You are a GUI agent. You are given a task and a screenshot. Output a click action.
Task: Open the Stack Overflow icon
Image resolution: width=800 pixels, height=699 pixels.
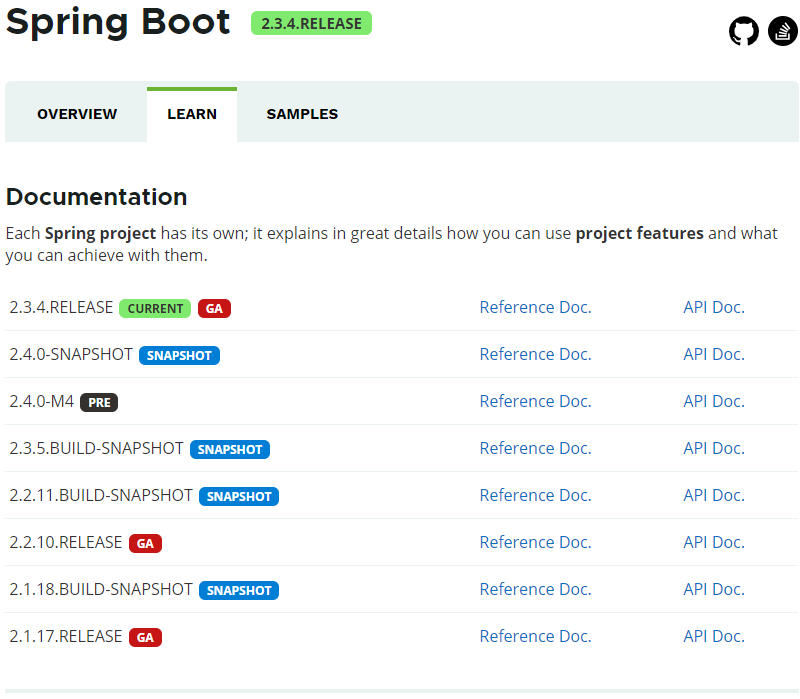(x=783, y=31)
